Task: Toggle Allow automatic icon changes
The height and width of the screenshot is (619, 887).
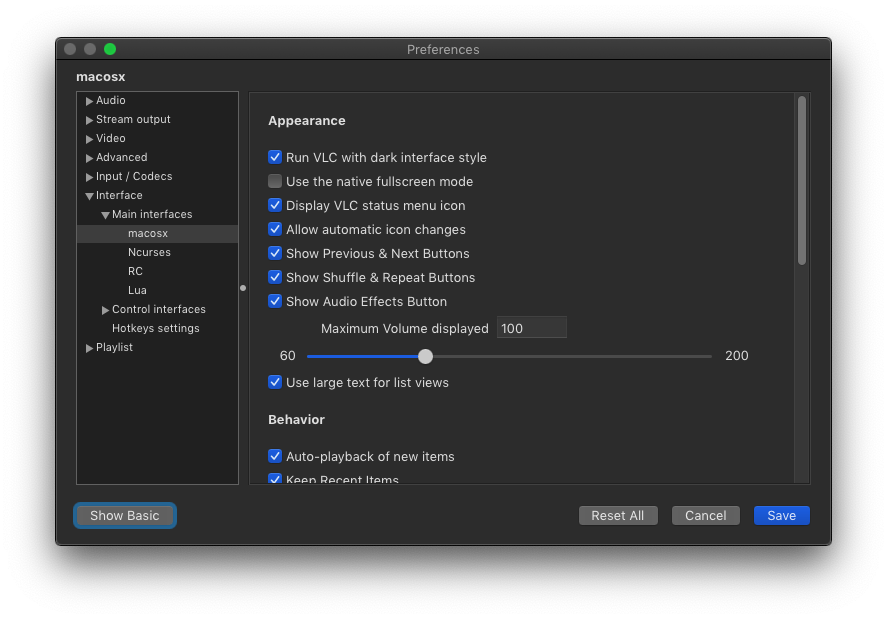Action: [275, 229]
